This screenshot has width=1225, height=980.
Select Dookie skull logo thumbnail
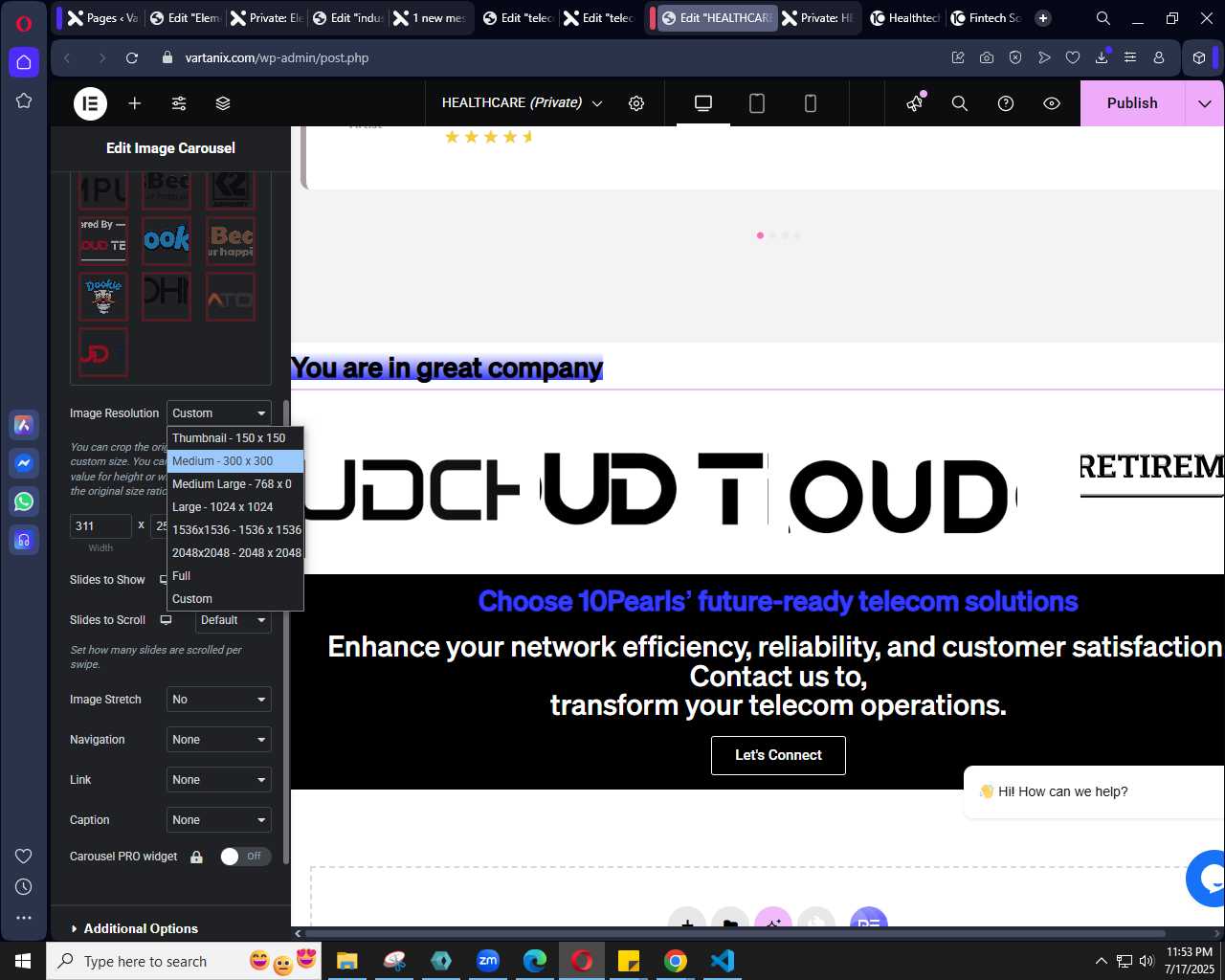pyautogui.click(x=103, y=297)
